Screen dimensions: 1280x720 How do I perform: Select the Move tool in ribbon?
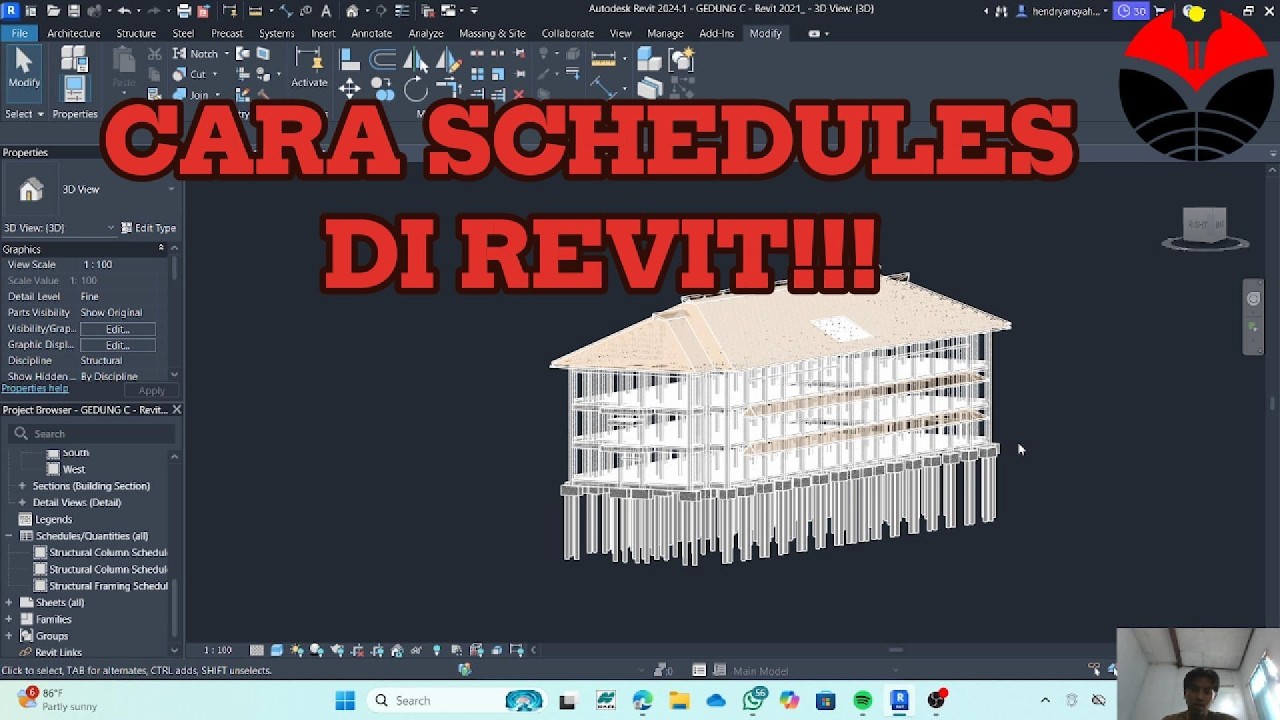click(x=349, y=89)
